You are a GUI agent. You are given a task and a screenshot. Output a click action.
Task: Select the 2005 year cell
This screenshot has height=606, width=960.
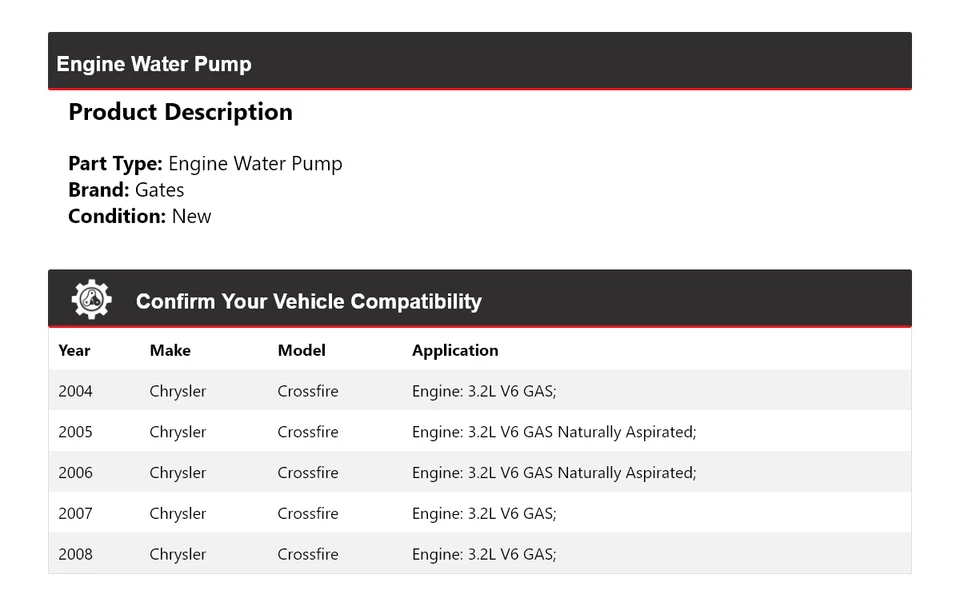tap(75, 432)
